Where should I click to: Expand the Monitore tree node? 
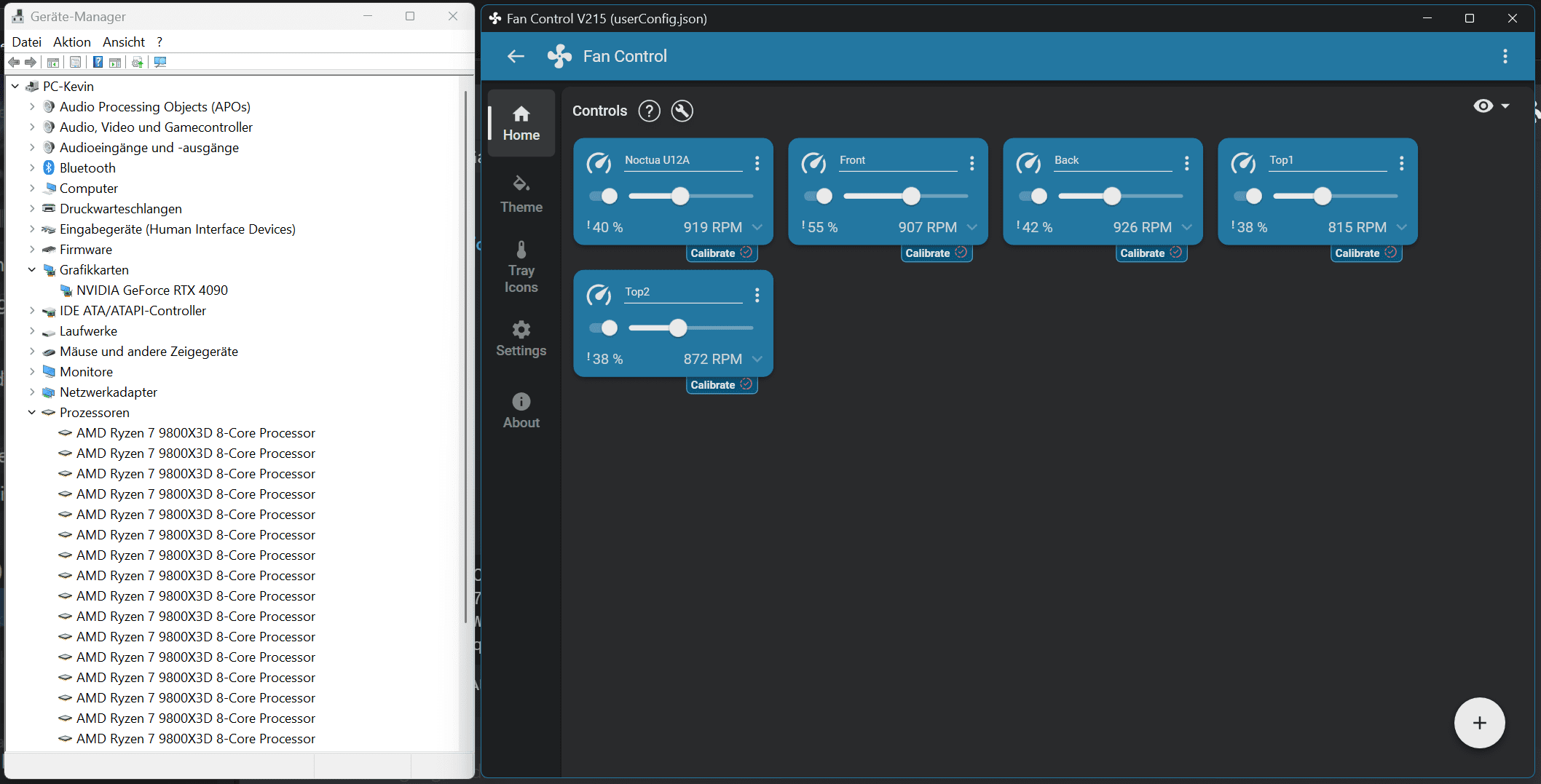31,371
